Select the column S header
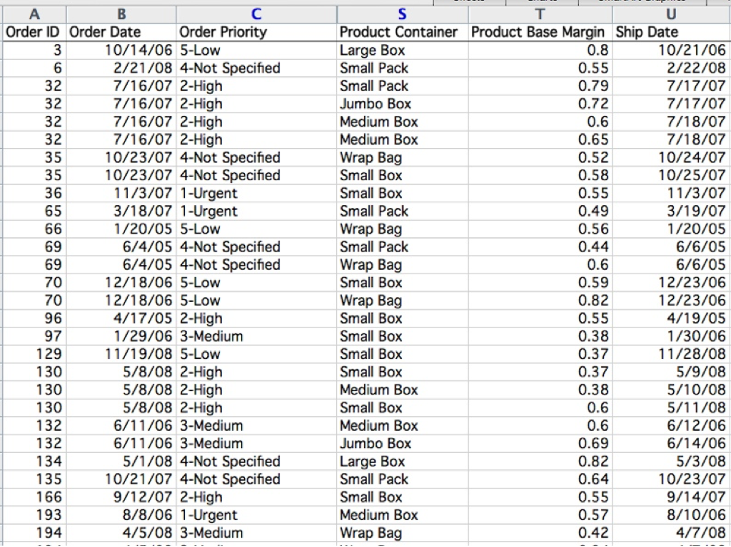 pos(401,14)
